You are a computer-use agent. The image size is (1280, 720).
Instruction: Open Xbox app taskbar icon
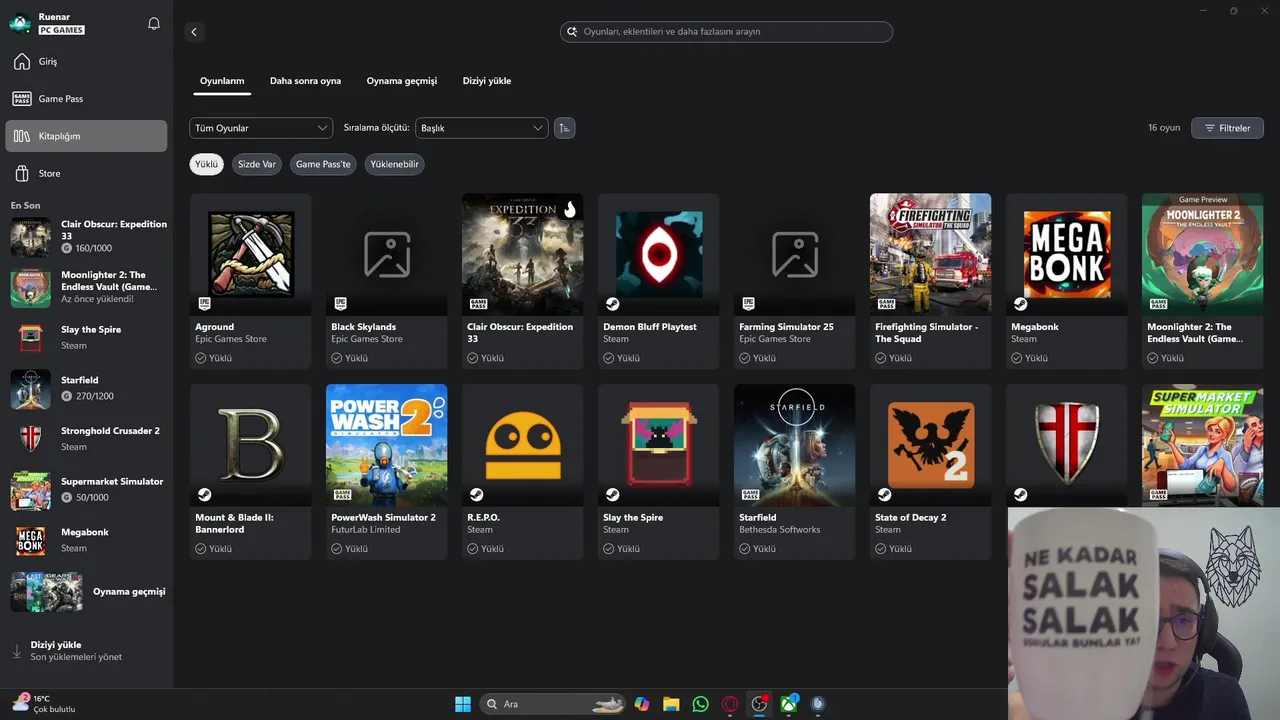(789, 704)
